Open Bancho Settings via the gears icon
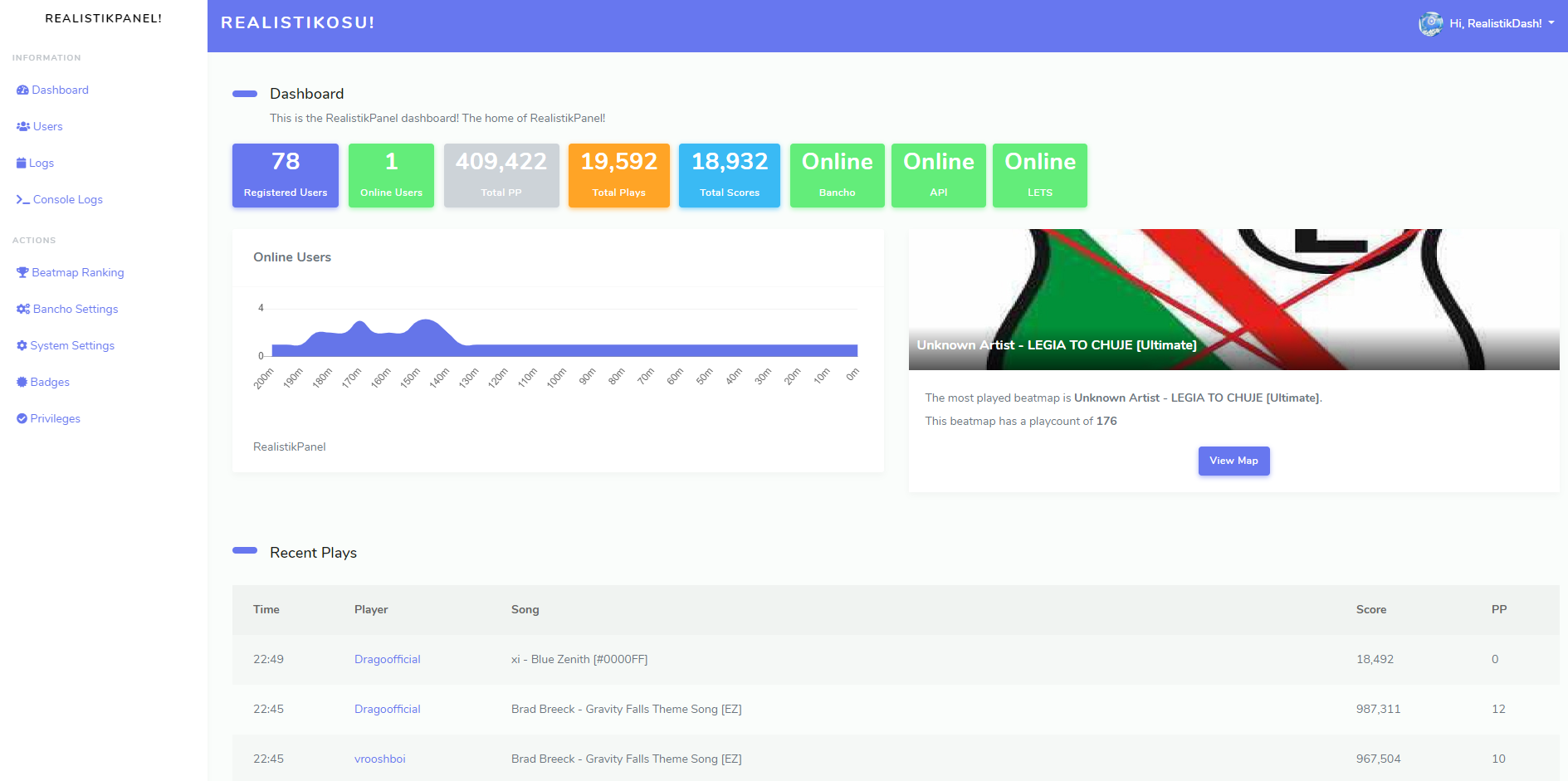This screenshot has height=781, width=1568. 22,309
